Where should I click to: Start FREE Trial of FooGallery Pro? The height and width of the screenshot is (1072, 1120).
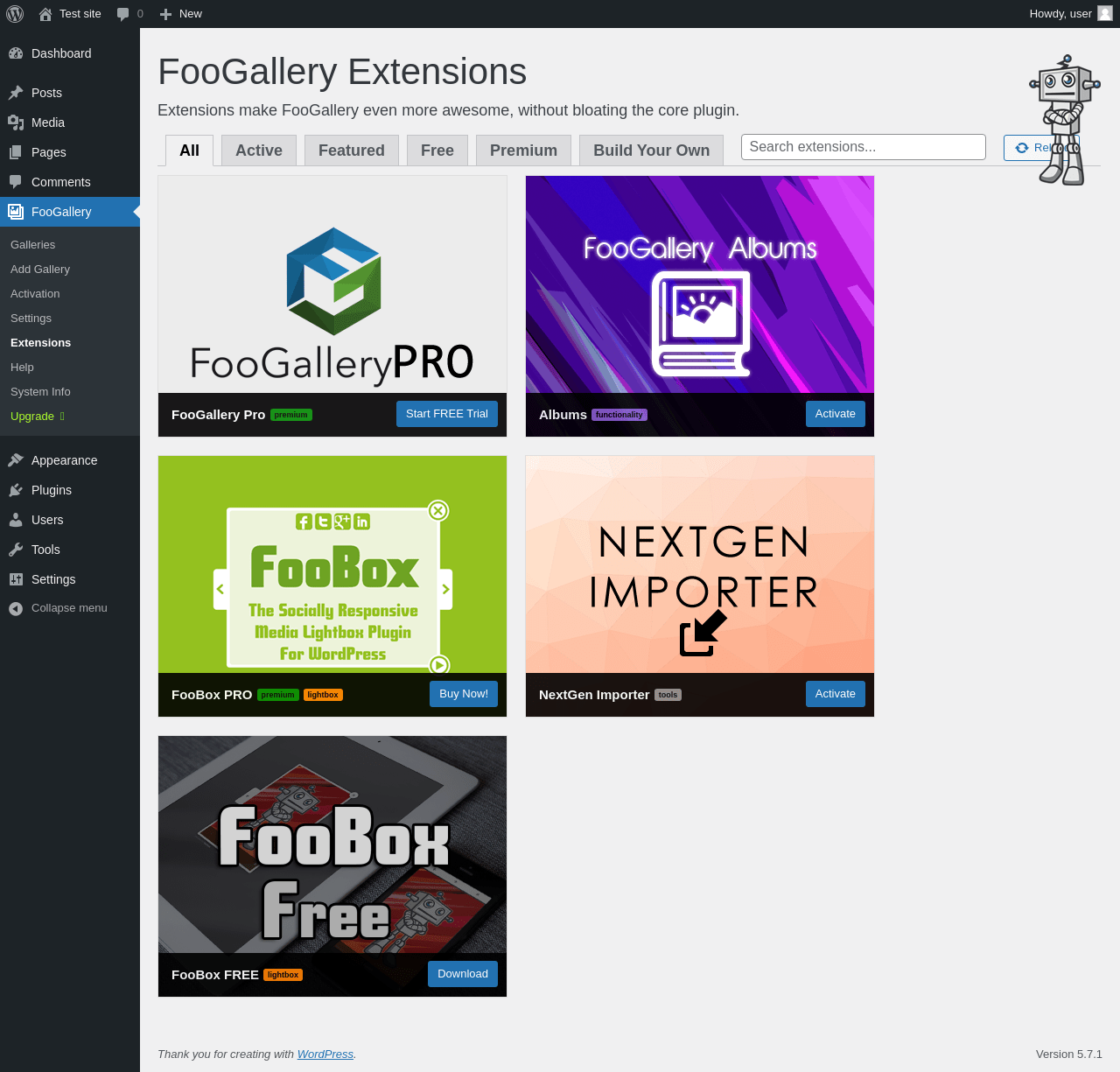point(447,414)
